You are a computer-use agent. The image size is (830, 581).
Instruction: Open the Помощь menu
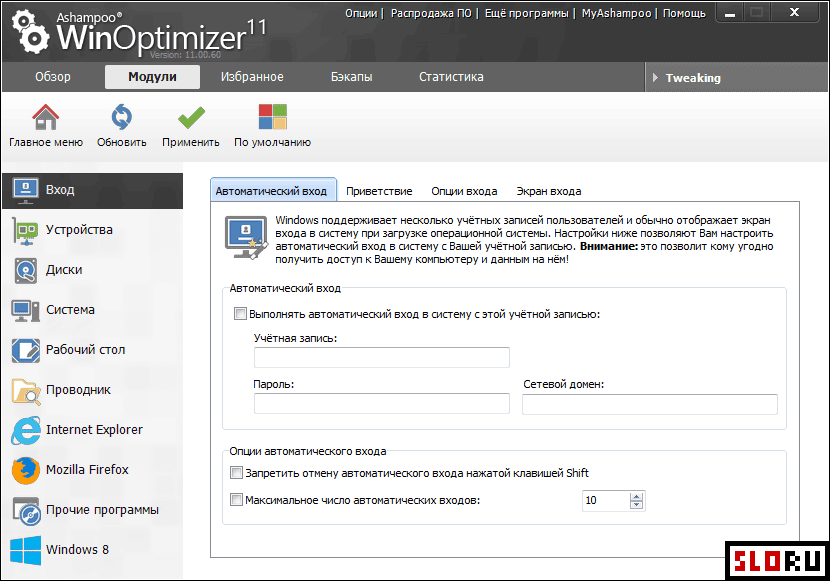(x=684, y=13)
